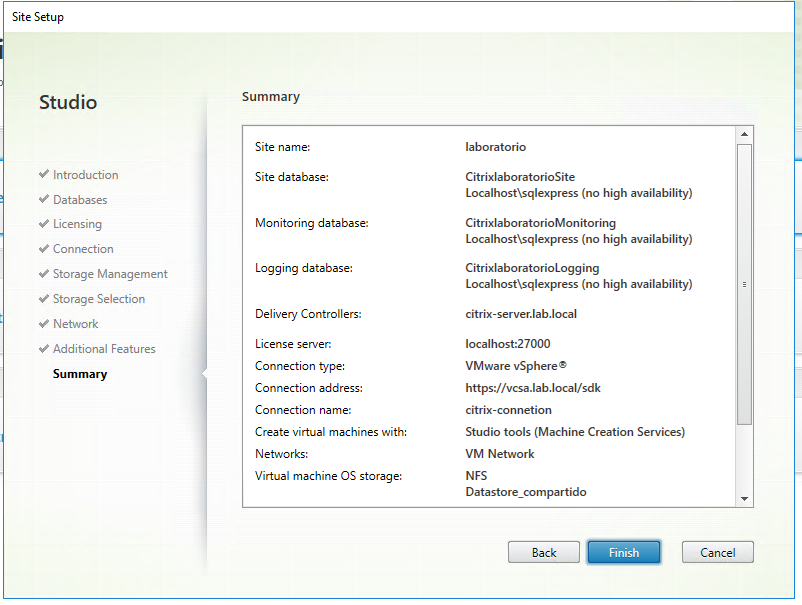Click the 'Site name:' label
The height and width of the screenshot is (605, 802).
tap(282, 147)
